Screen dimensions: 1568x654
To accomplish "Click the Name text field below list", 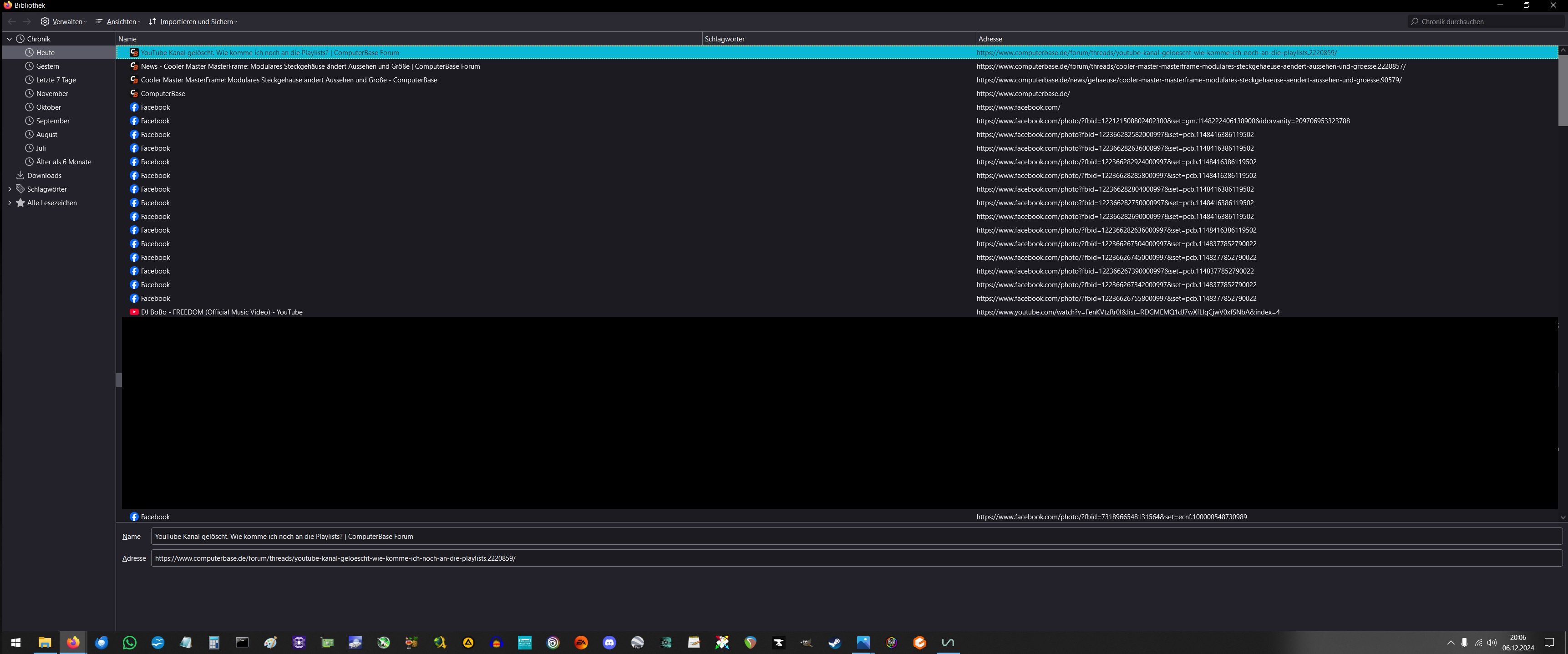I will (x=852, y=536).
